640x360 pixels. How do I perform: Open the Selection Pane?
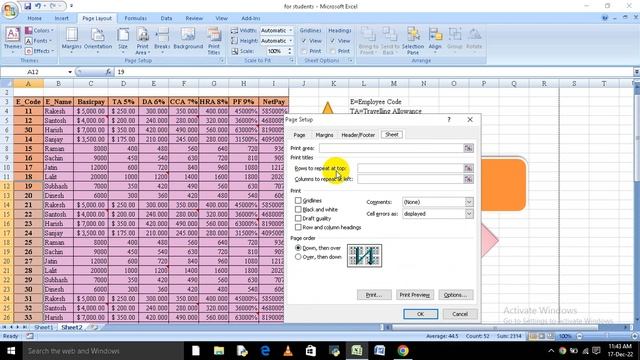tap(413, 40)
